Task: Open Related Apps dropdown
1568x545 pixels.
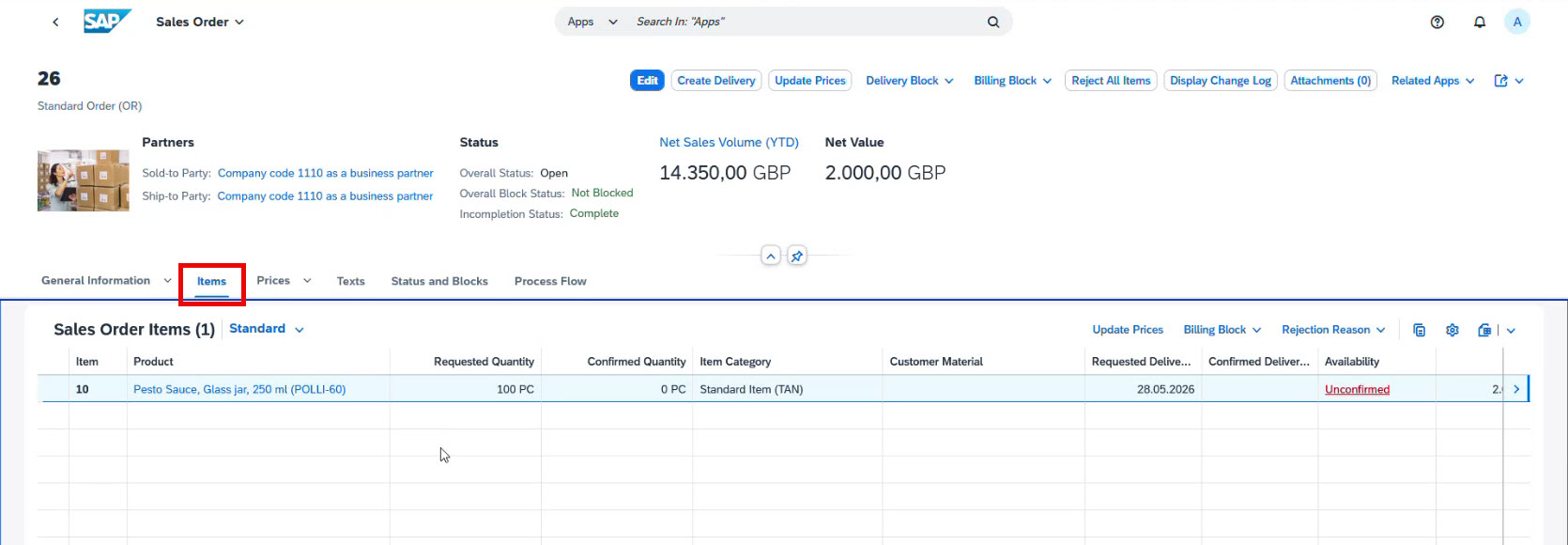Action: [x=1433, y=81]
